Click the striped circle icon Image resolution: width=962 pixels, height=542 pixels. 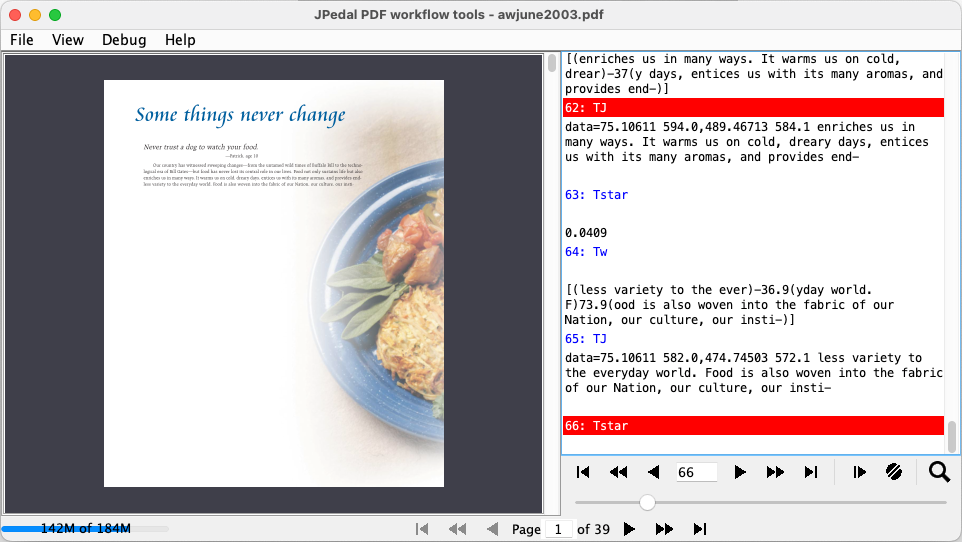click(894, 472)
